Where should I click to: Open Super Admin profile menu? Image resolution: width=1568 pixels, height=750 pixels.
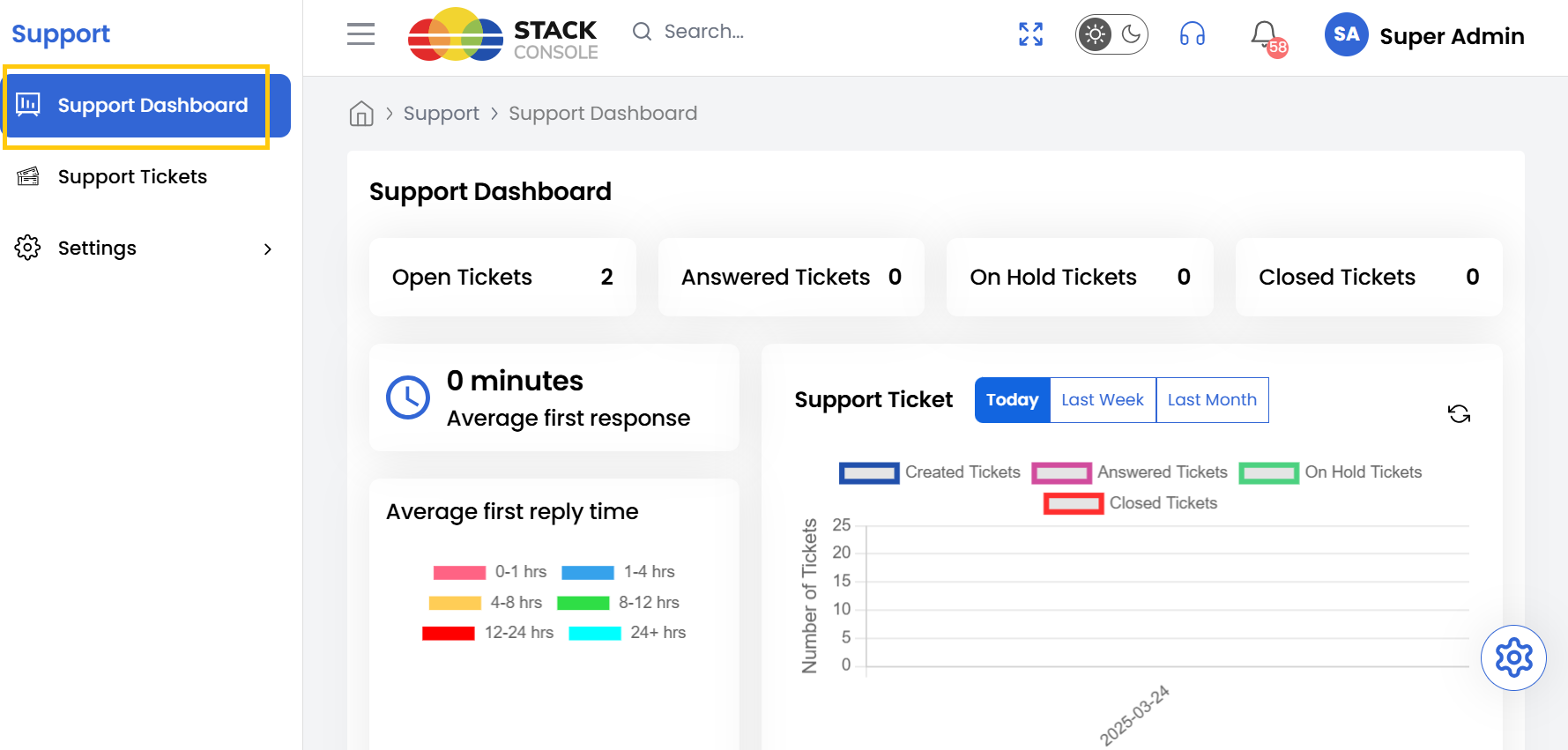[1451, 36]
